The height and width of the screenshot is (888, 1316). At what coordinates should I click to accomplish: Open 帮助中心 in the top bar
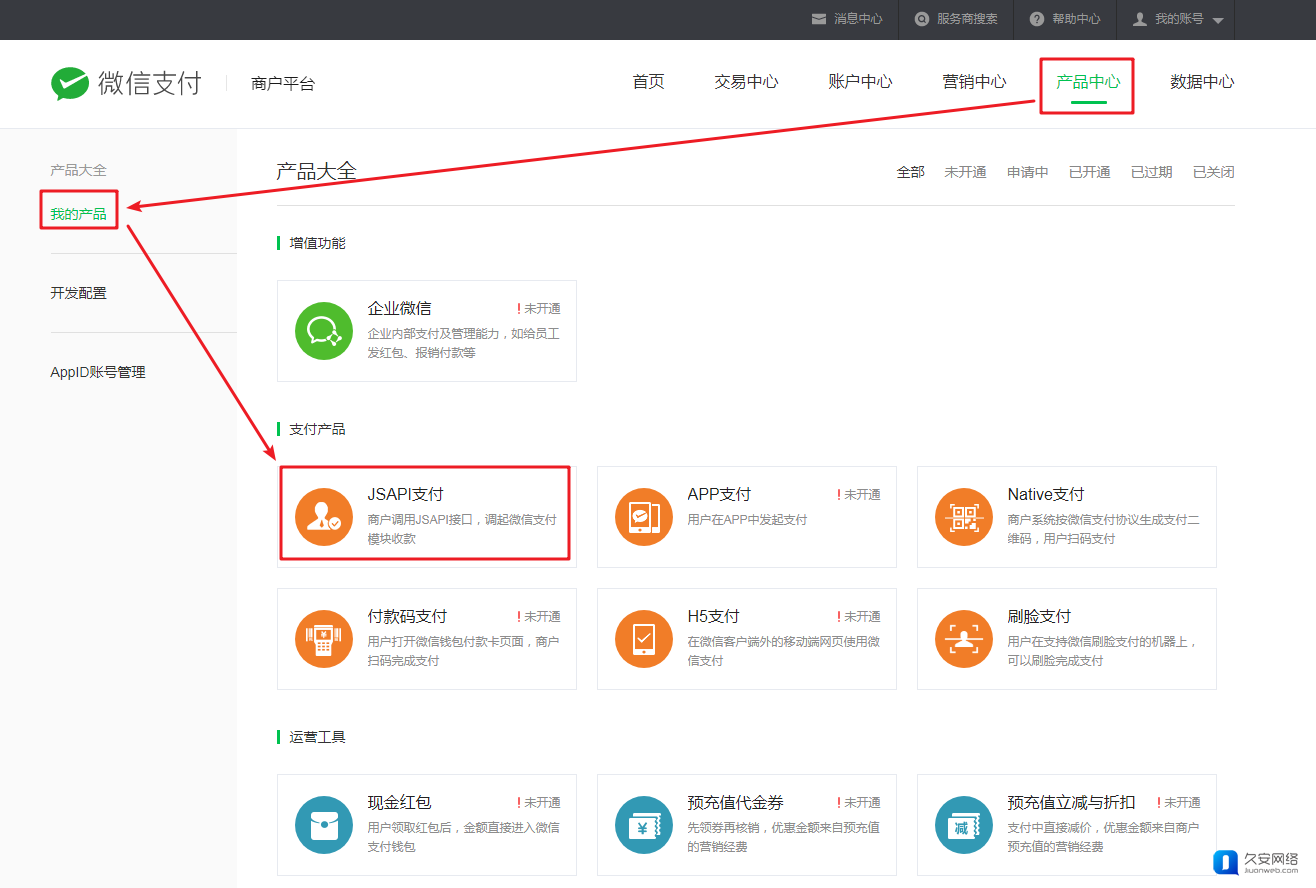click(x=1076, y=19)
